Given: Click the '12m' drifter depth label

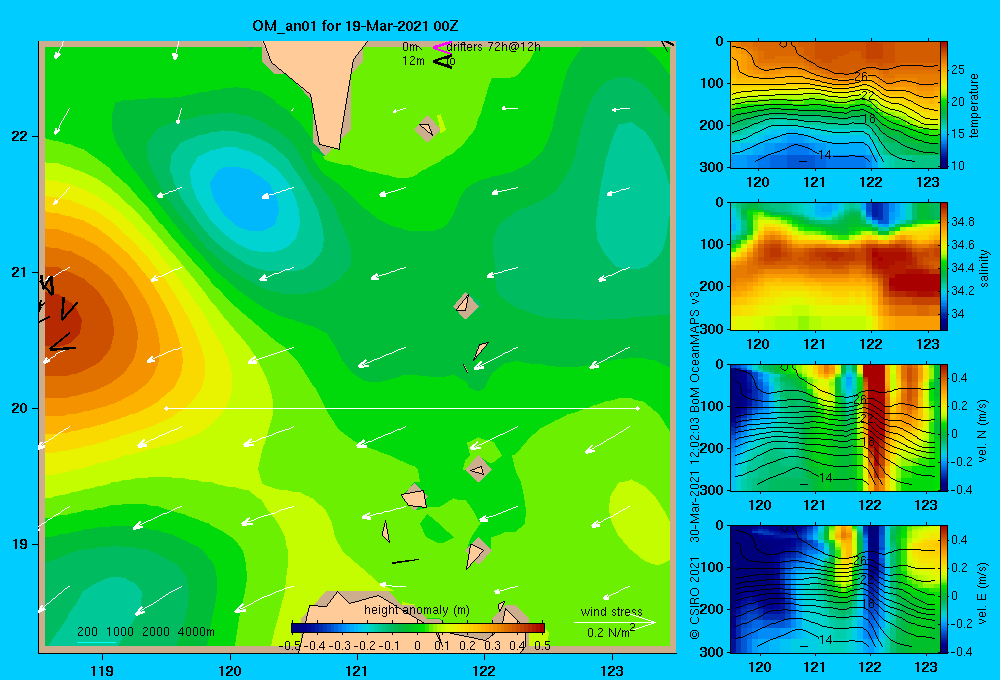Looking at the screenshot, I should tap(413, 61).
